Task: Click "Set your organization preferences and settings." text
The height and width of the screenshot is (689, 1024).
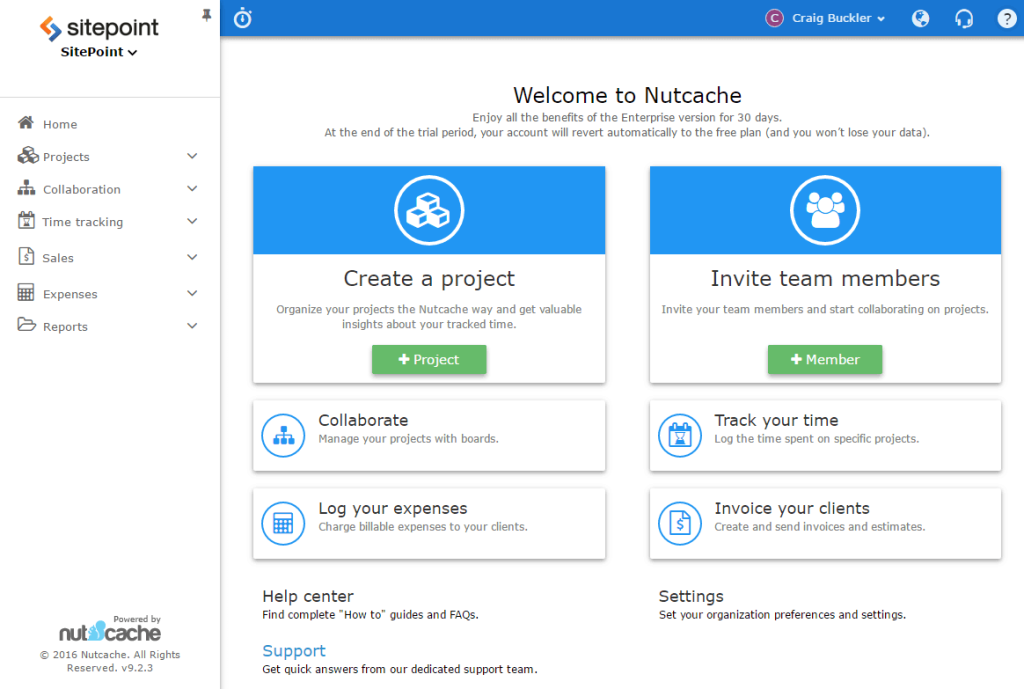Action: [782, 615]
